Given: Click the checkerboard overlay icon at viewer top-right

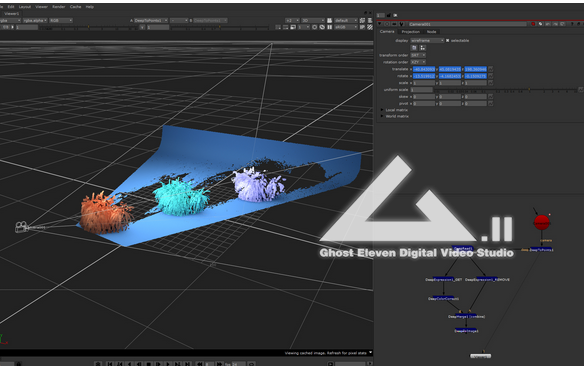Looking at the screenshot, I should tap(370, 27).
